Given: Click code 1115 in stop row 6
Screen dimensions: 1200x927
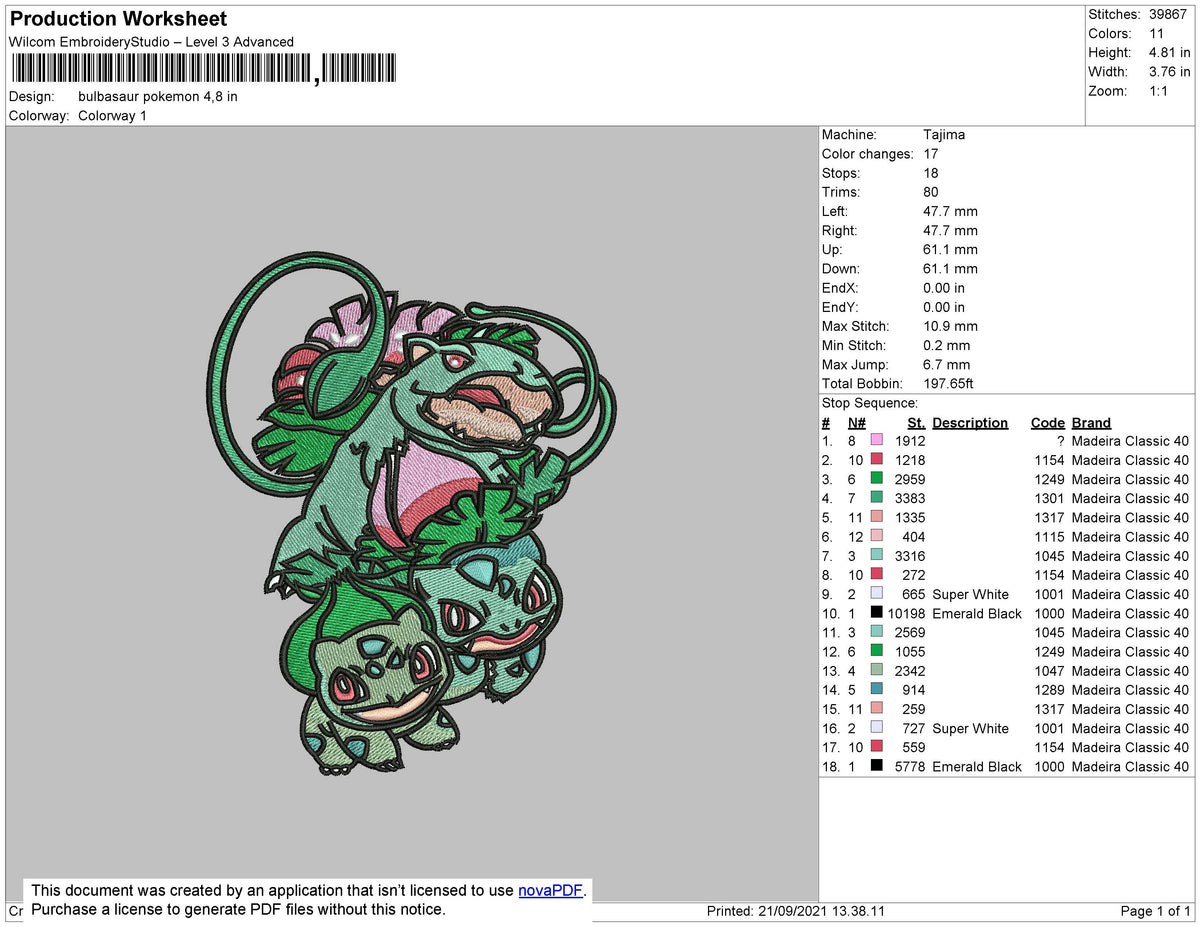Looking at the screenshot, I should 1049,537.
